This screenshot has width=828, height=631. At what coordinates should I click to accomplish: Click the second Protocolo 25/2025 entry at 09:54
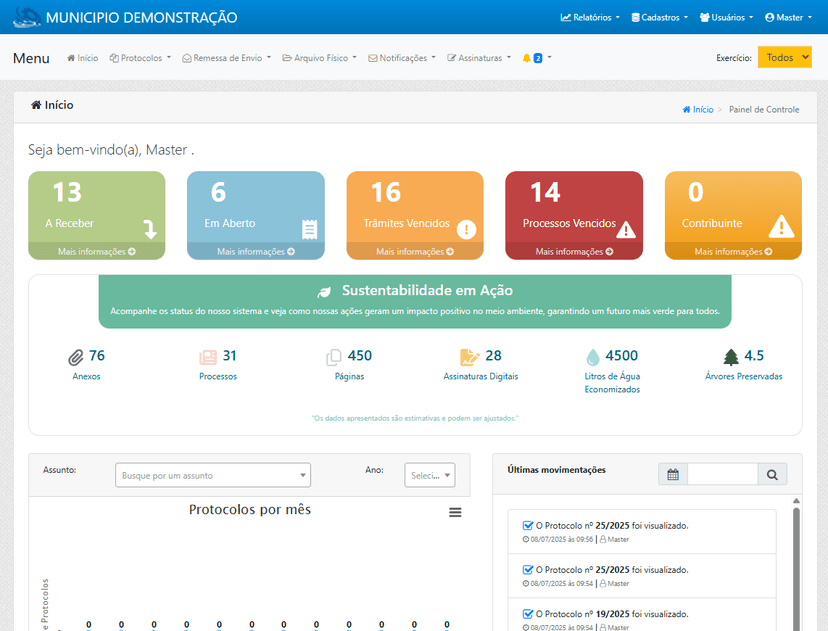642,576
